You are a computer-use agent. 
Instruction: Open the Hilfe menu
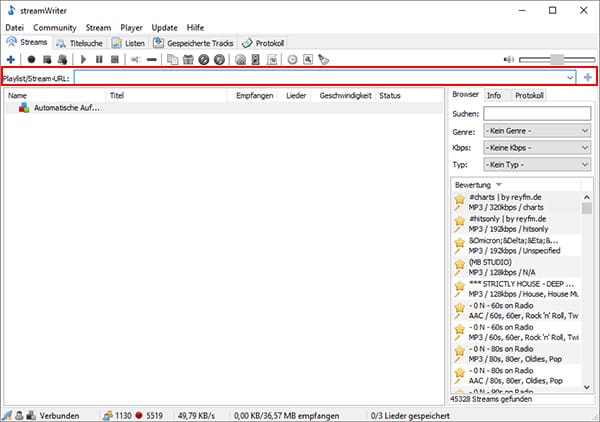195,28
